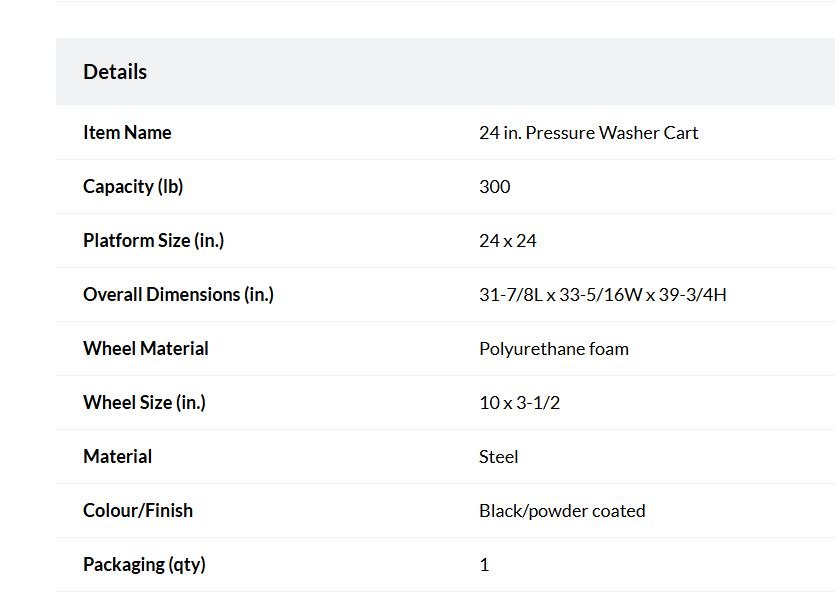Image resolution: width=835 pixels, height=600 pixels.
Task: Click the 10 x 3-1/2 wheel size value
Action: [520, 402]
